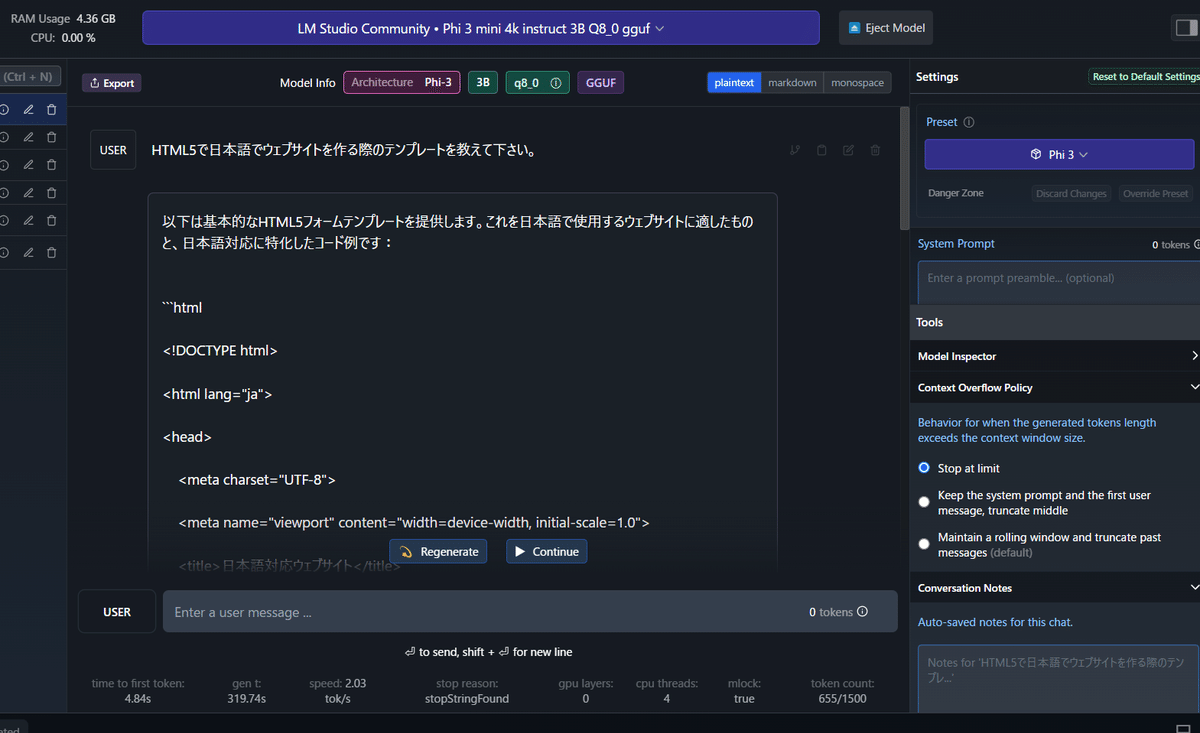Toggle the right sidebar panel icon

(1185, 28)
